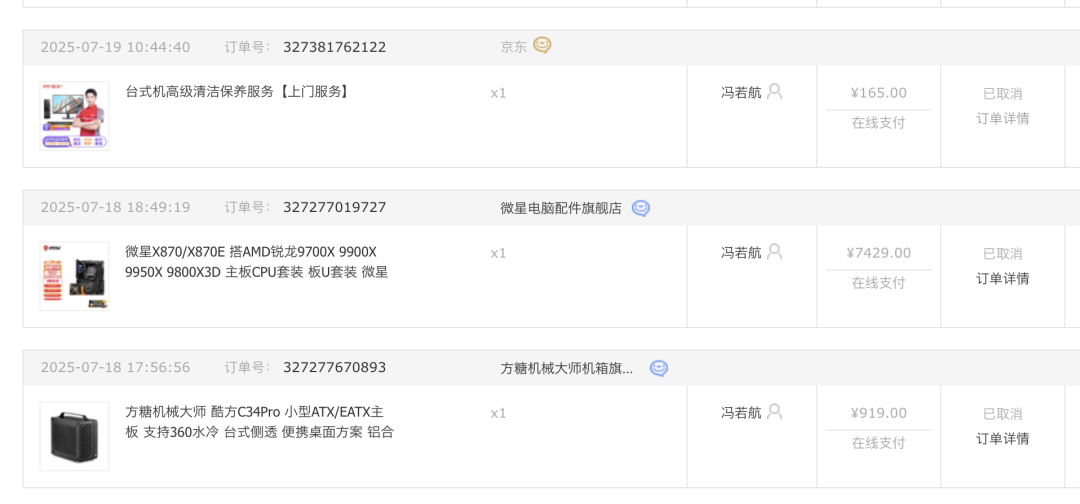This screenshot has height=504, width=1080.
Task: Open 订单详情 for the ¥165.00 order
Action: [x=1002, y=118]
